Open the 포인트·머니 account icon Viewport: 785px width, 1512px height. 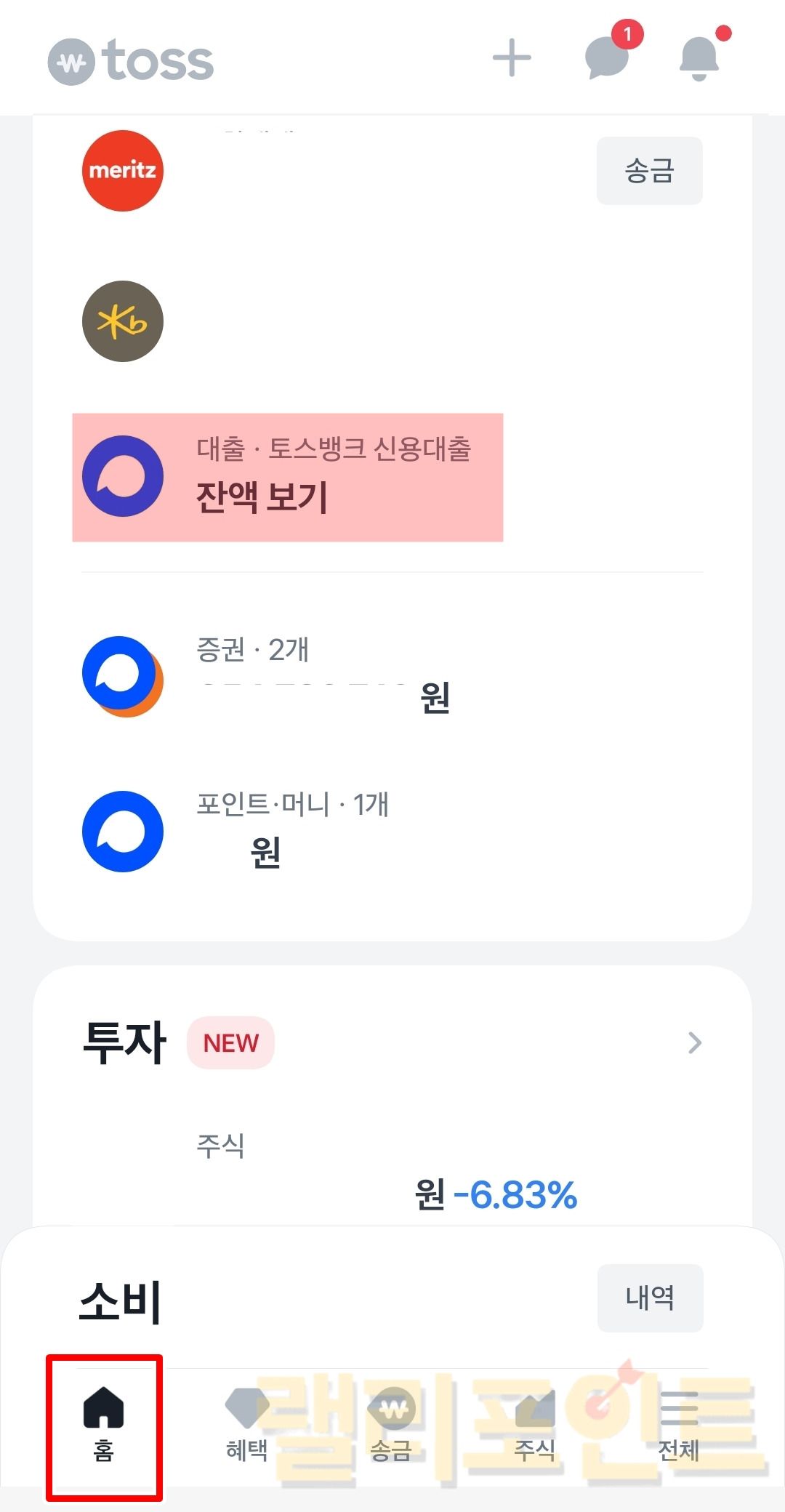[123, 832]
